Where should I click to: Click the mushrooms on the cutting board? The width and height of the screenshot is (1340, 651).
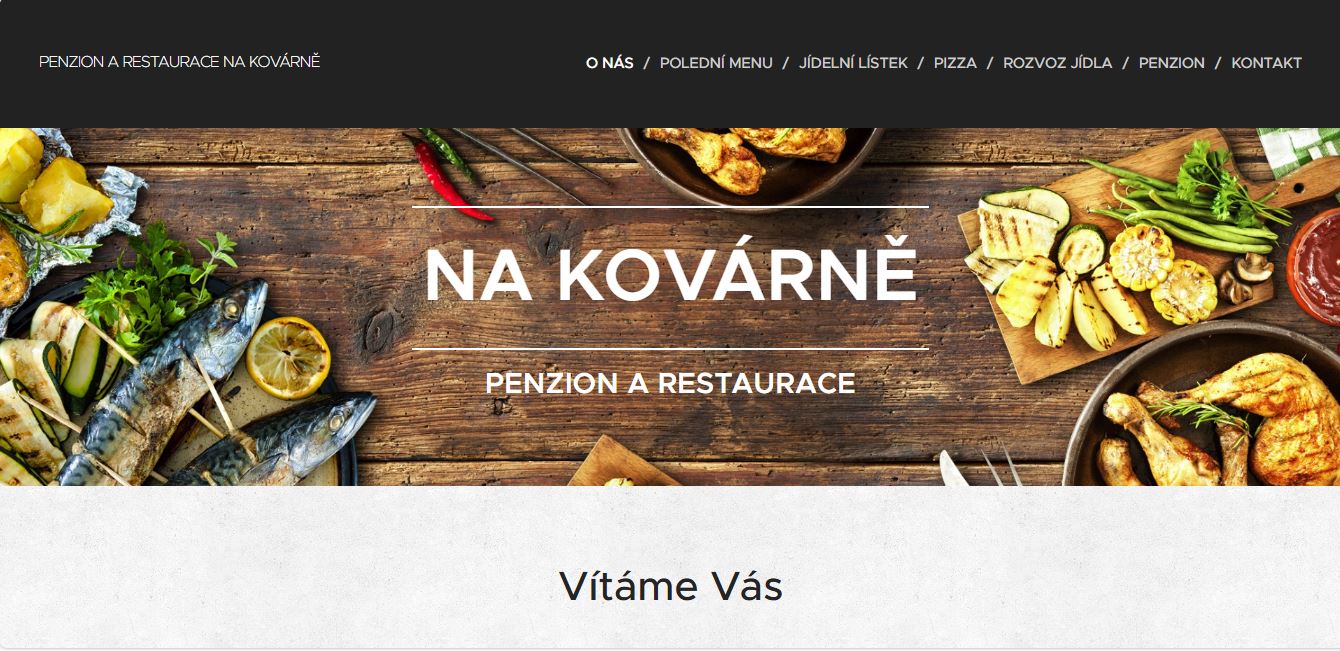(1245, 277)
